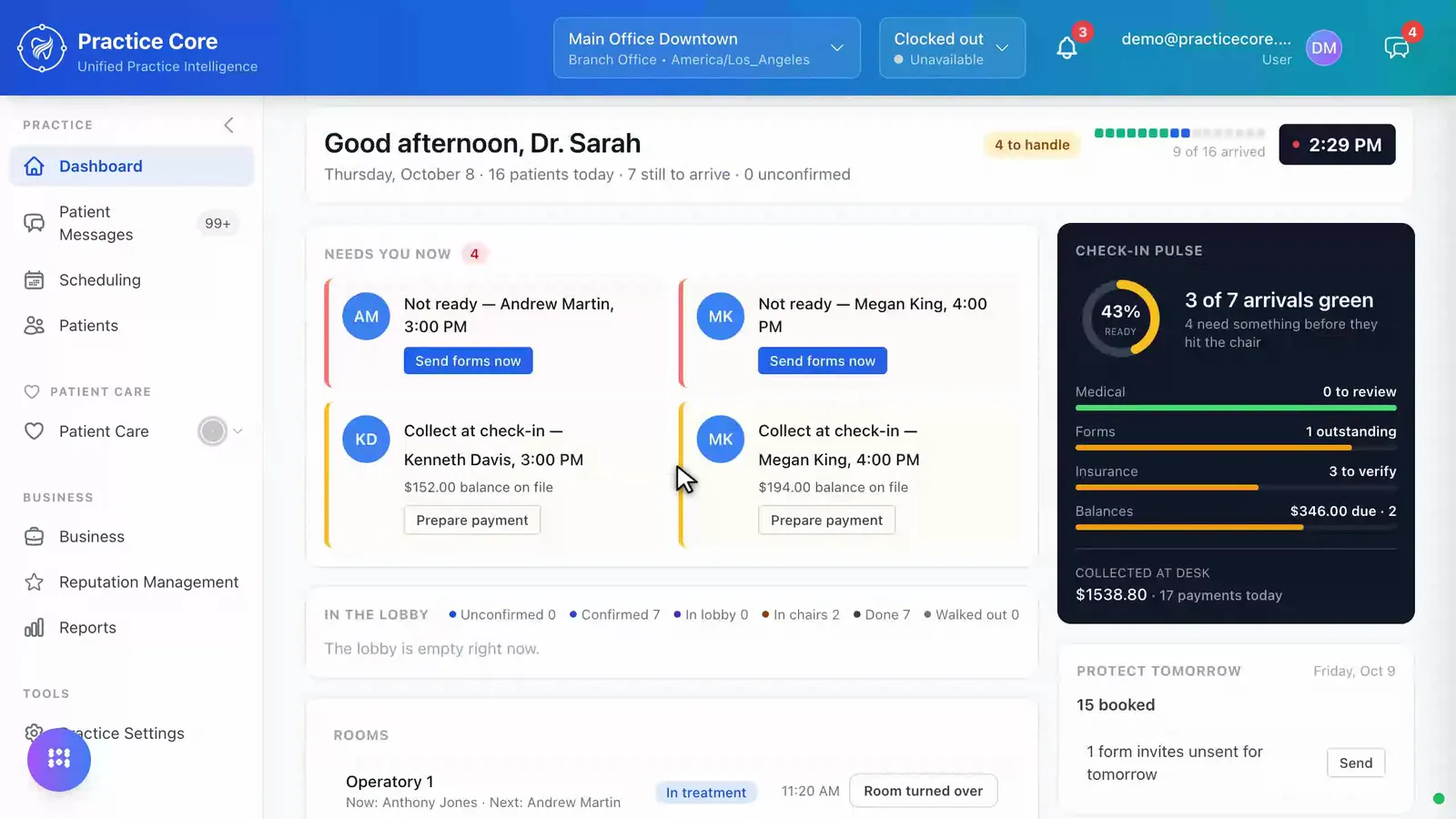Screen dimensions: 1456x819
Task: Open Reports in the sidebar
Action: pyautogui.click(x=131, y=628)
